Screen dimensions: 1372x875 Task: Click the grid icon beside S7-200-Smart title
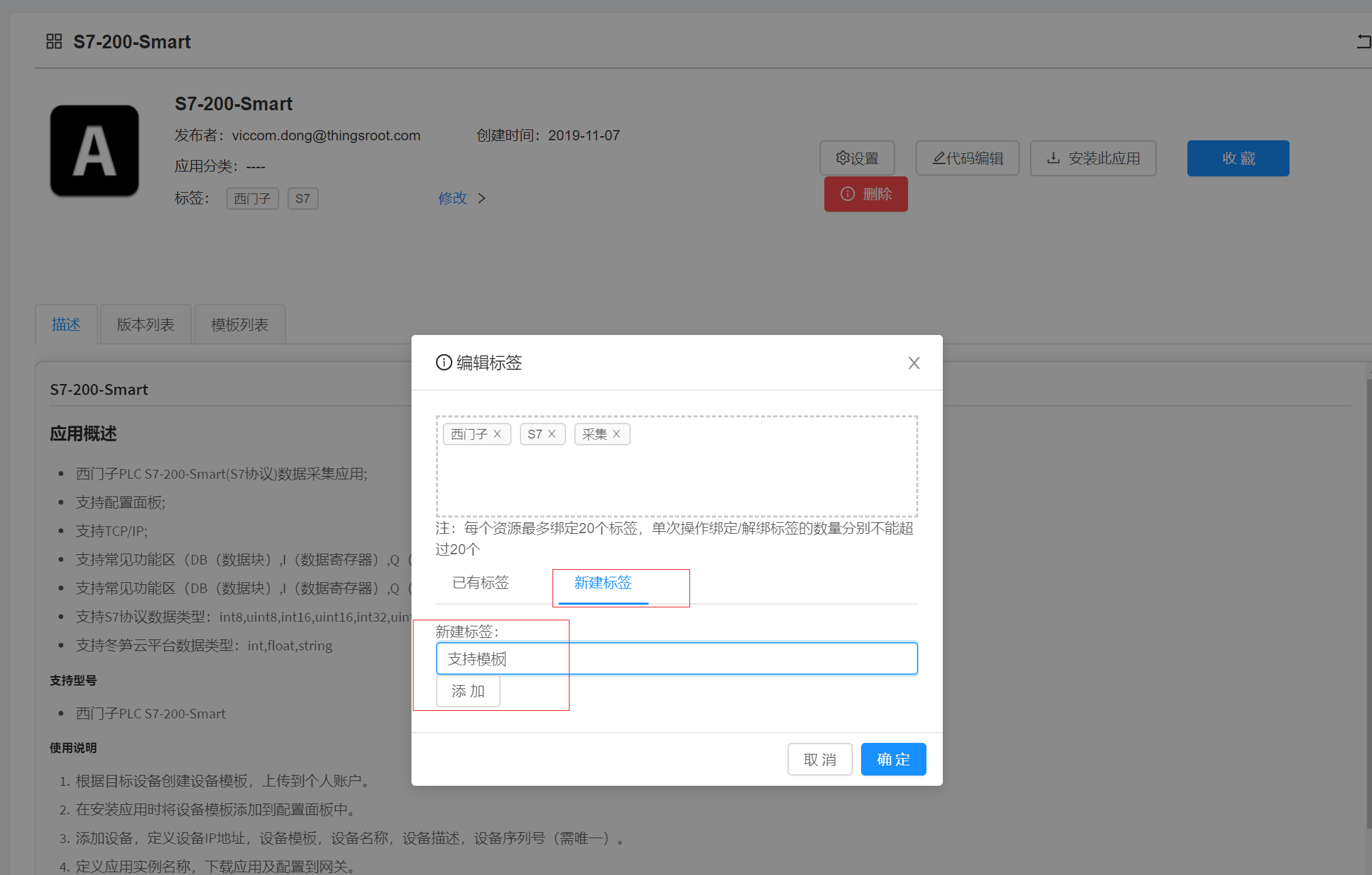(54, 42)
